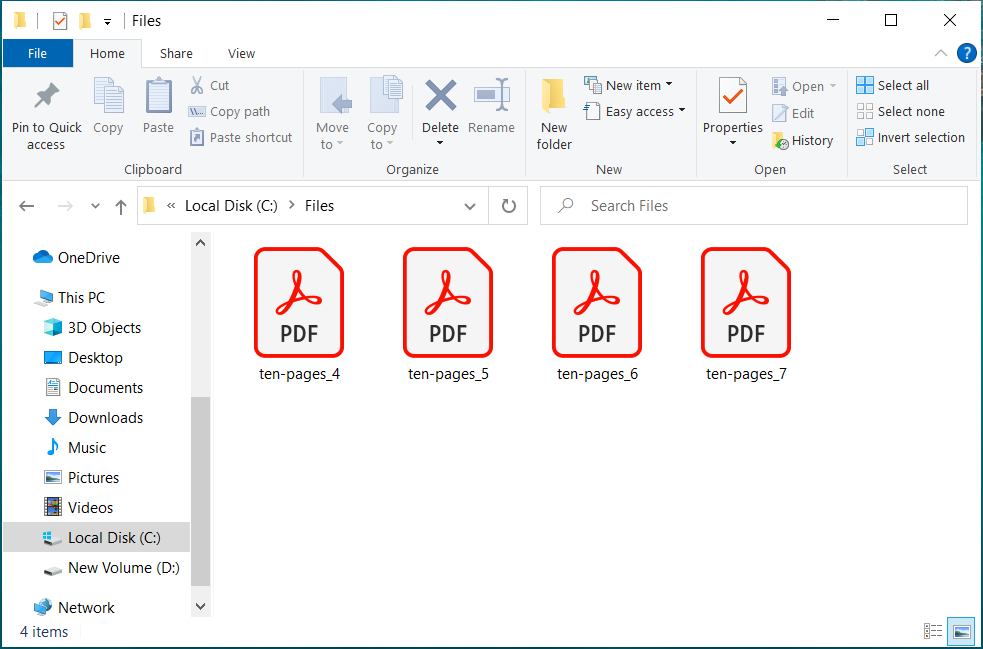Click the Select all icon
983x649 pixels.
(865, 86)
